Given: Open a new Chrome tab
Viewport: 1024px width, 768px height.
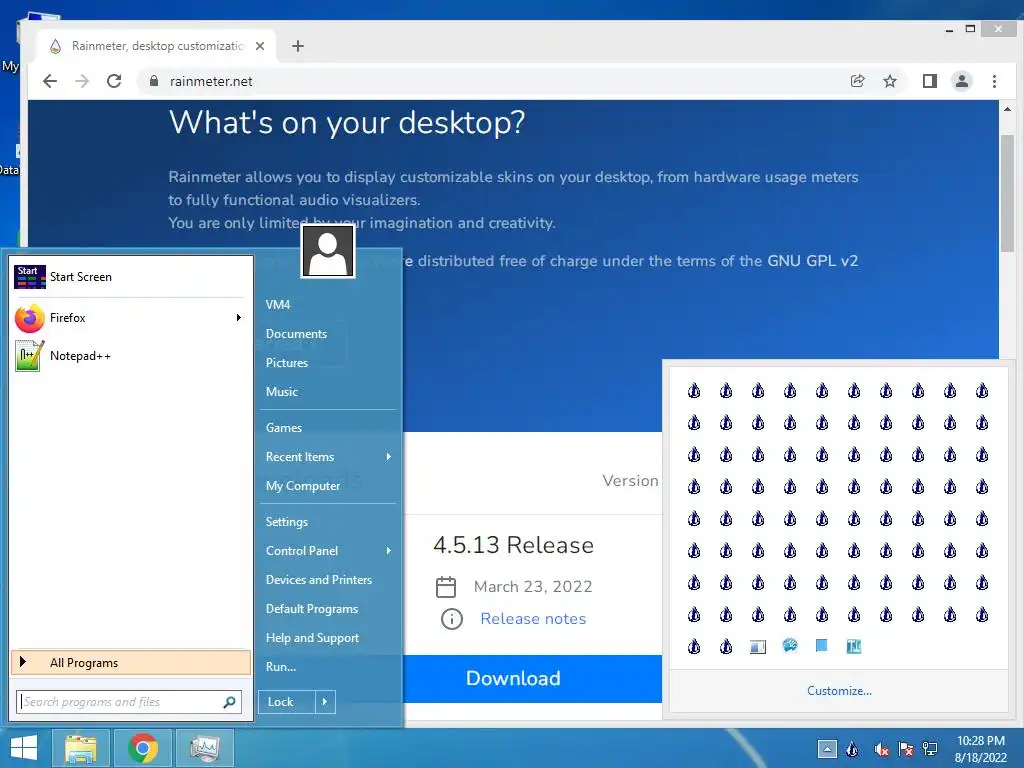Looking at the screenshot, I should (298, 46).
